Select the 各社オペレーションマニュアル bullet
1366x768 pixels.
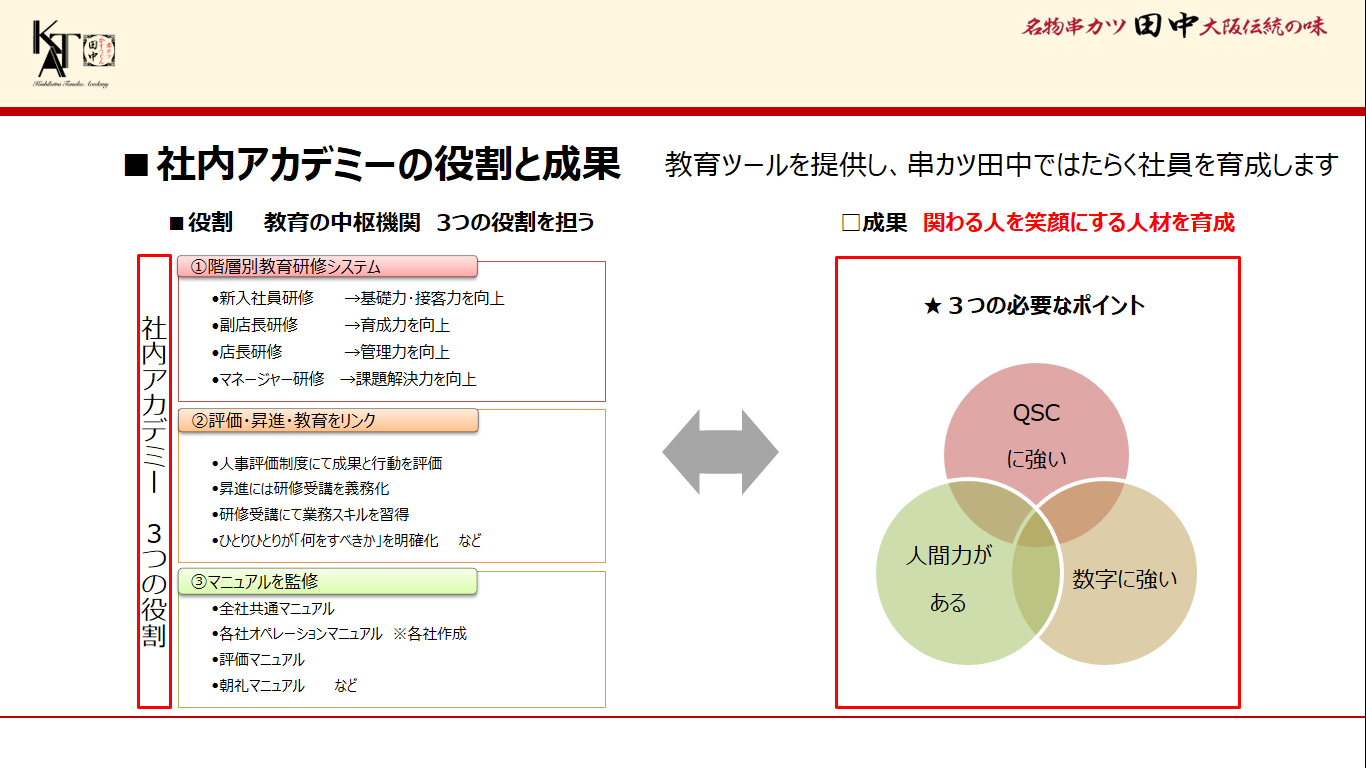pos(300,634)
